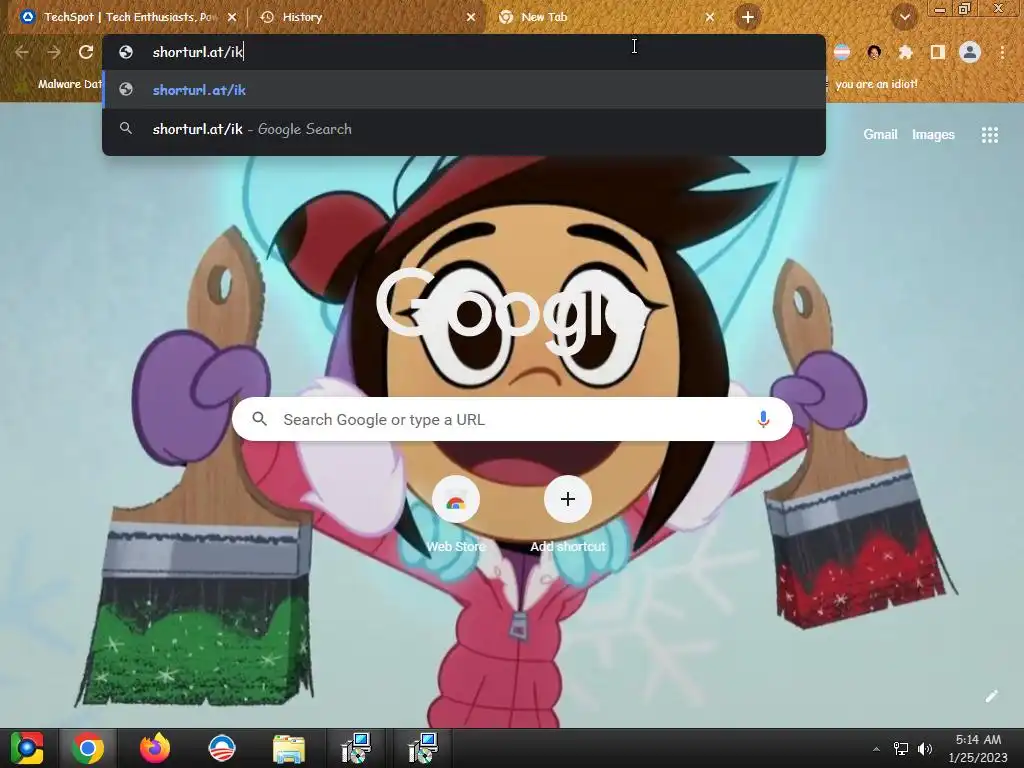The width and height of the screenshot is (1024, 768).
Task: Open the Obama logo taskbar app
Action: point(221,748)
